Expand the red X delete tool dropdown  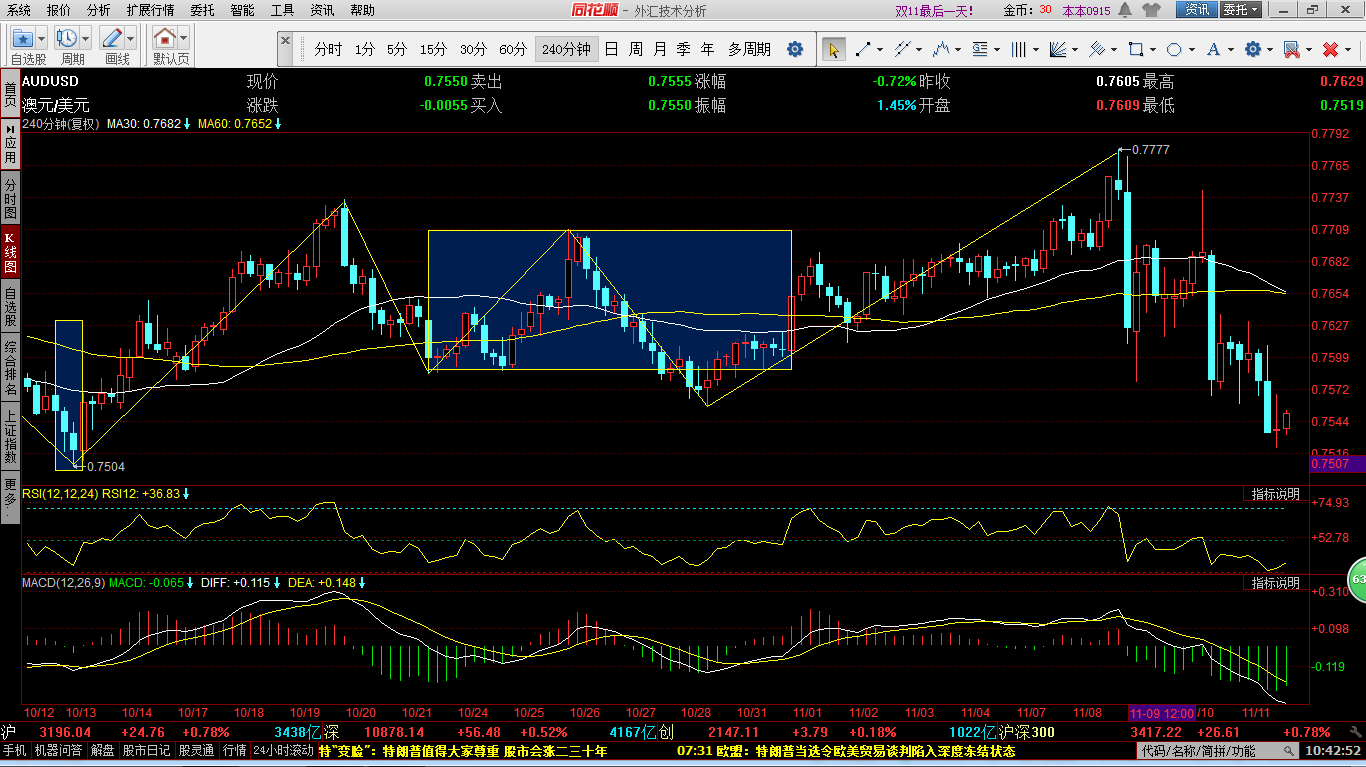pyautogui.click(x=1349, y=49)
